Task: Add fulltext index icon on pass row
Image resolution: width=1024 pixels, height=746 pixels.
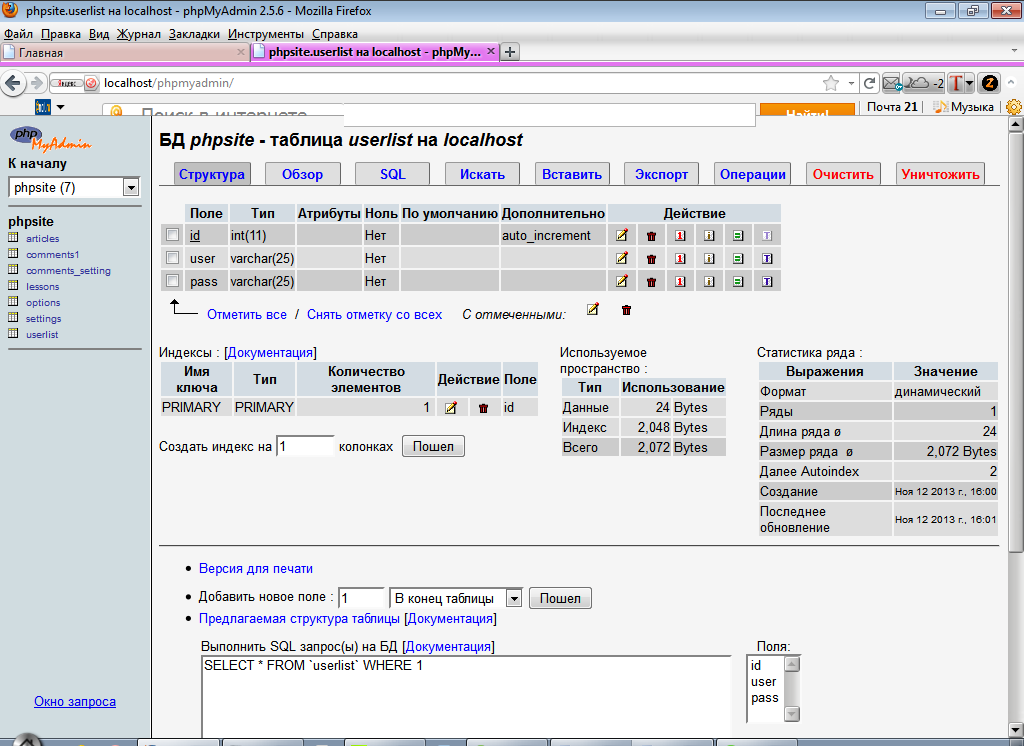Action: point(767,282)
